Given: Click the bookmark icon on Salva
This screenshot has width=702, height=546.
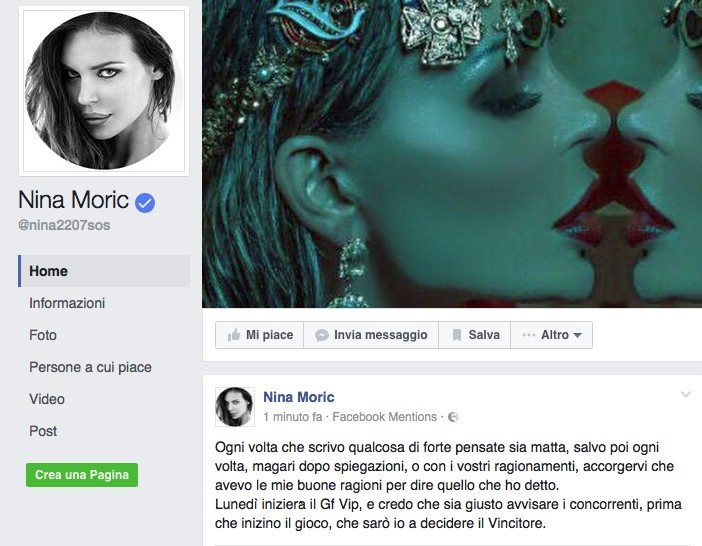Looking at the screenshot, I should click(x=457, y=335).
